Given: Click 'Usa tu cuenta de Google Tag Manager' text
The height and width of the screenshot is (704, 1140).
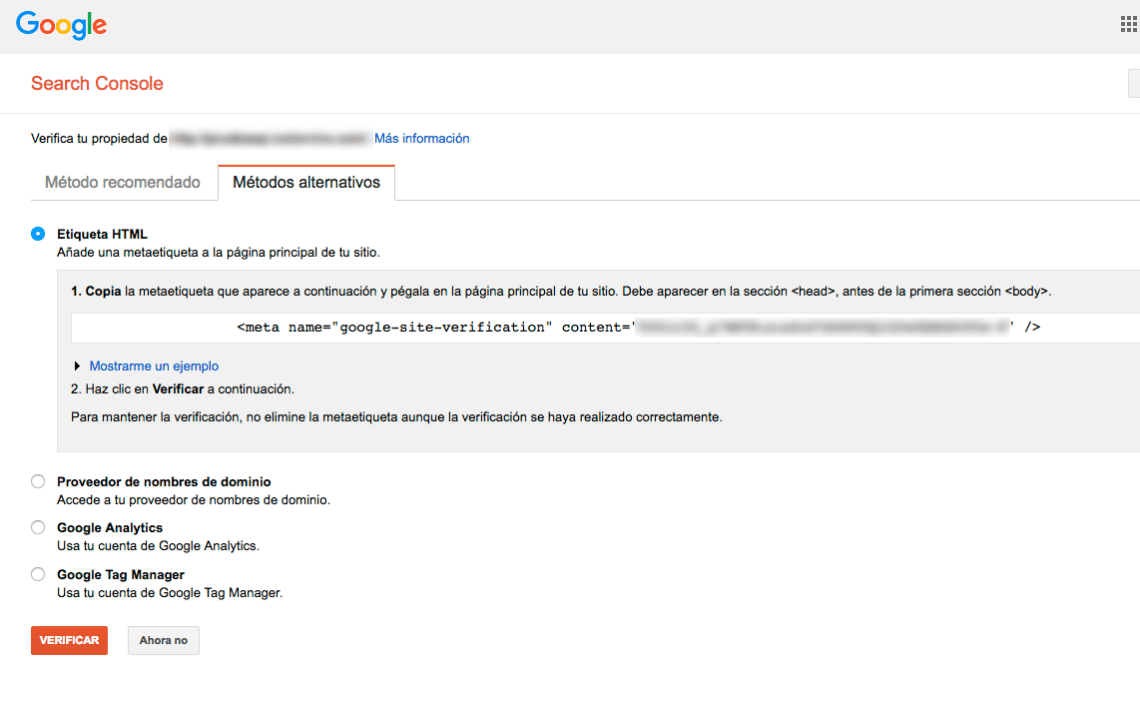Looking at the screenshot, I should click(x=169, y=593).
